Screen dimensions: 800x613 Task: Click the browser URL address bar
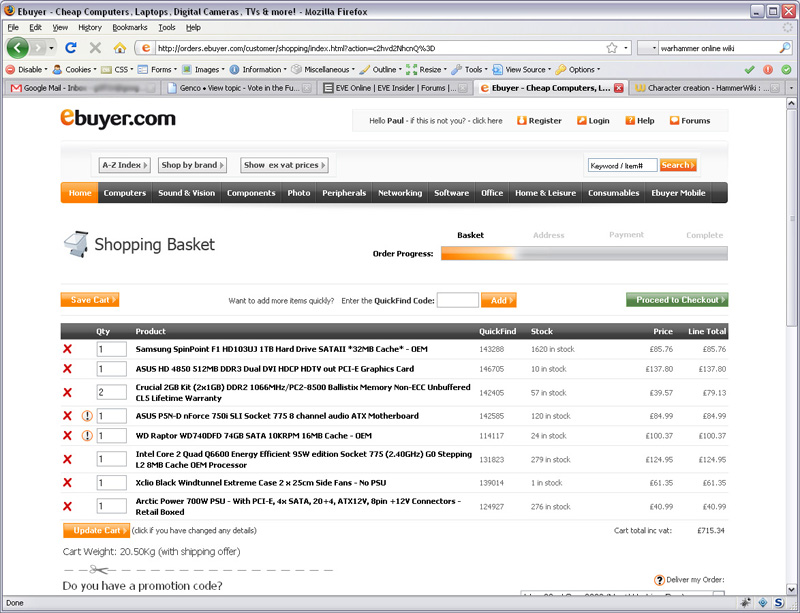coord(378,48)
